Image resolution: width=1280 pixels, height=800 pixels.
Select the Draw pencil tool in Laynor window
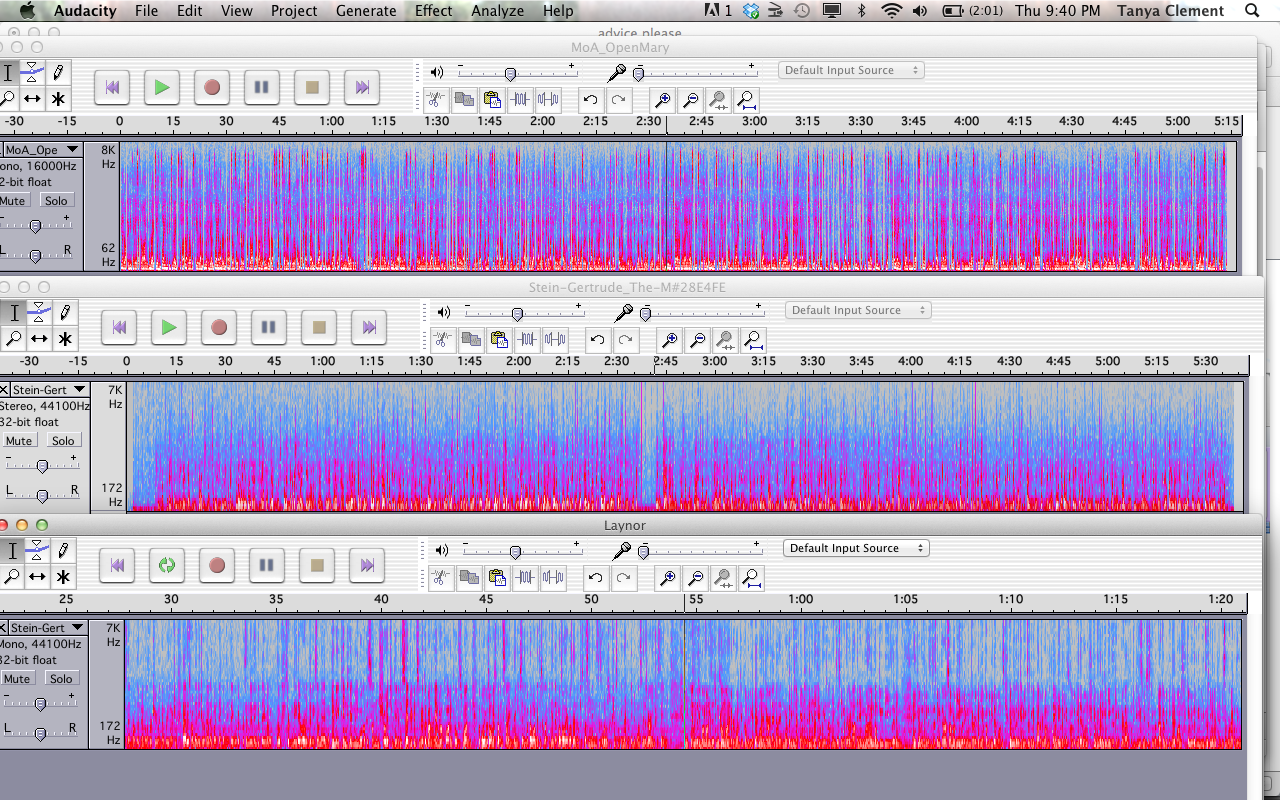(x=63, y=551)
